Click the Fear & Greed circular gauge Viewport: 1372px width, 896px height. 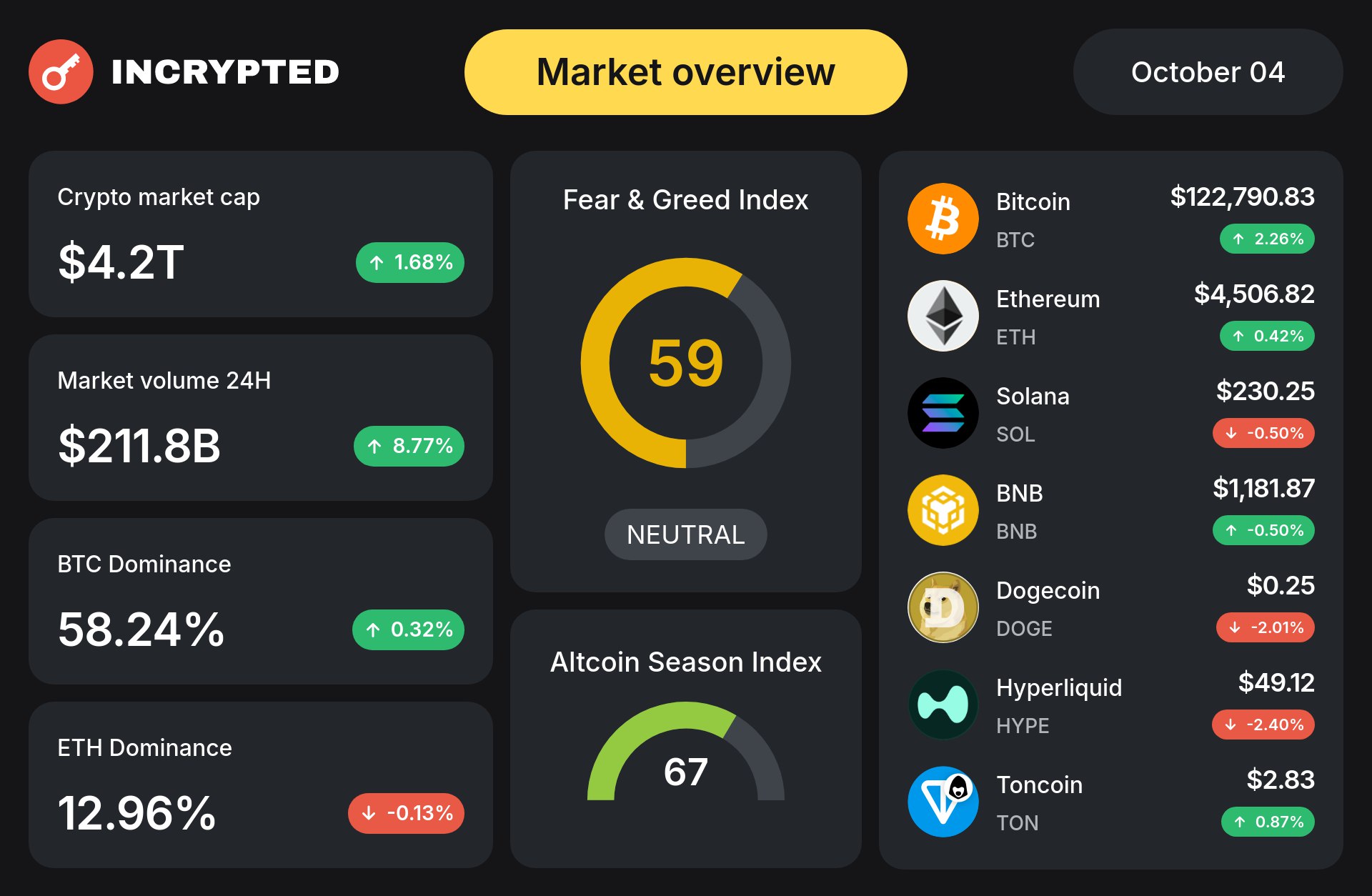coord(685,363)
